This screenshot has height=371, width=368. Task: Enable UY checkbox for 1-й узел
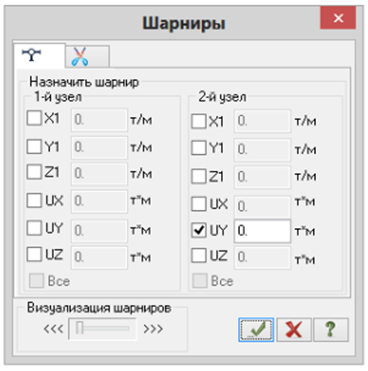(x=34, y=228)
